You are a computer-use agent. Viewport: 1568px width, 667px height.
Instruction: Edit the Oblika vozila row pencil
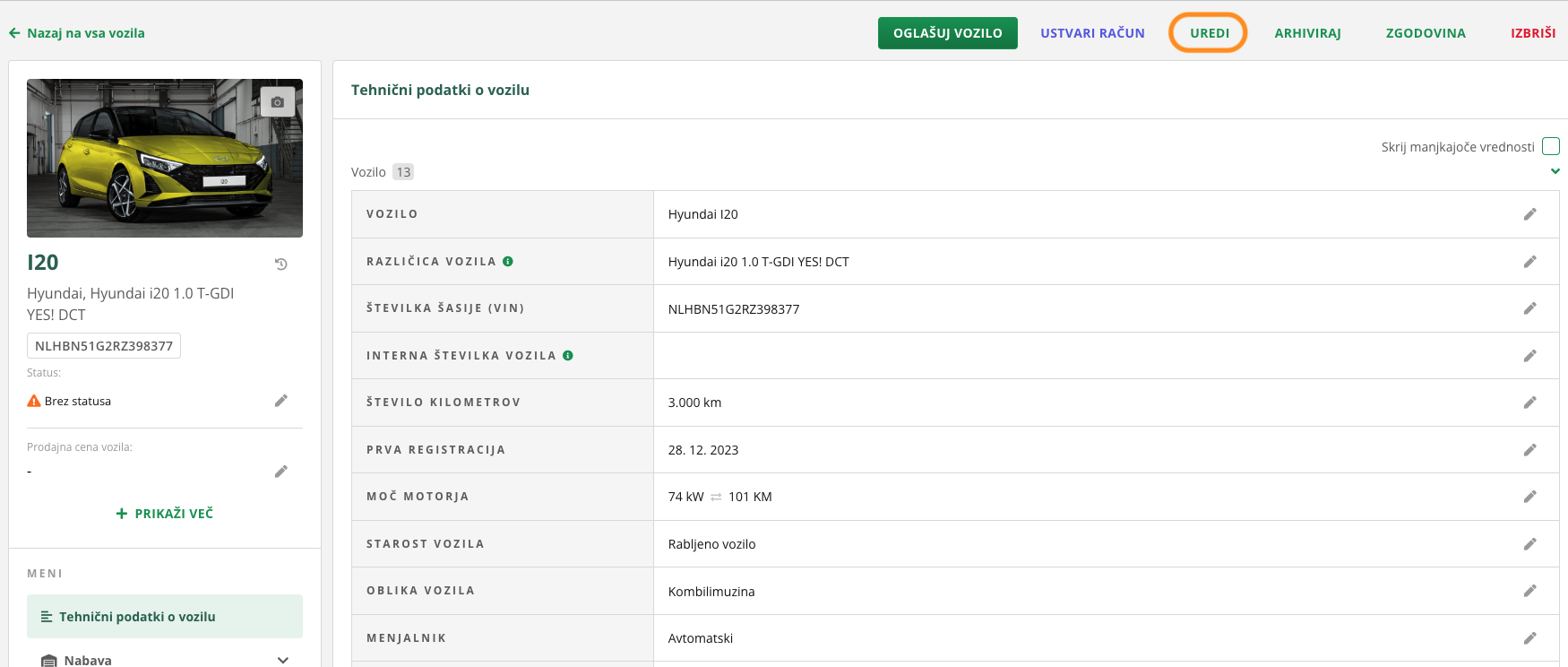tap(1530, 591)
